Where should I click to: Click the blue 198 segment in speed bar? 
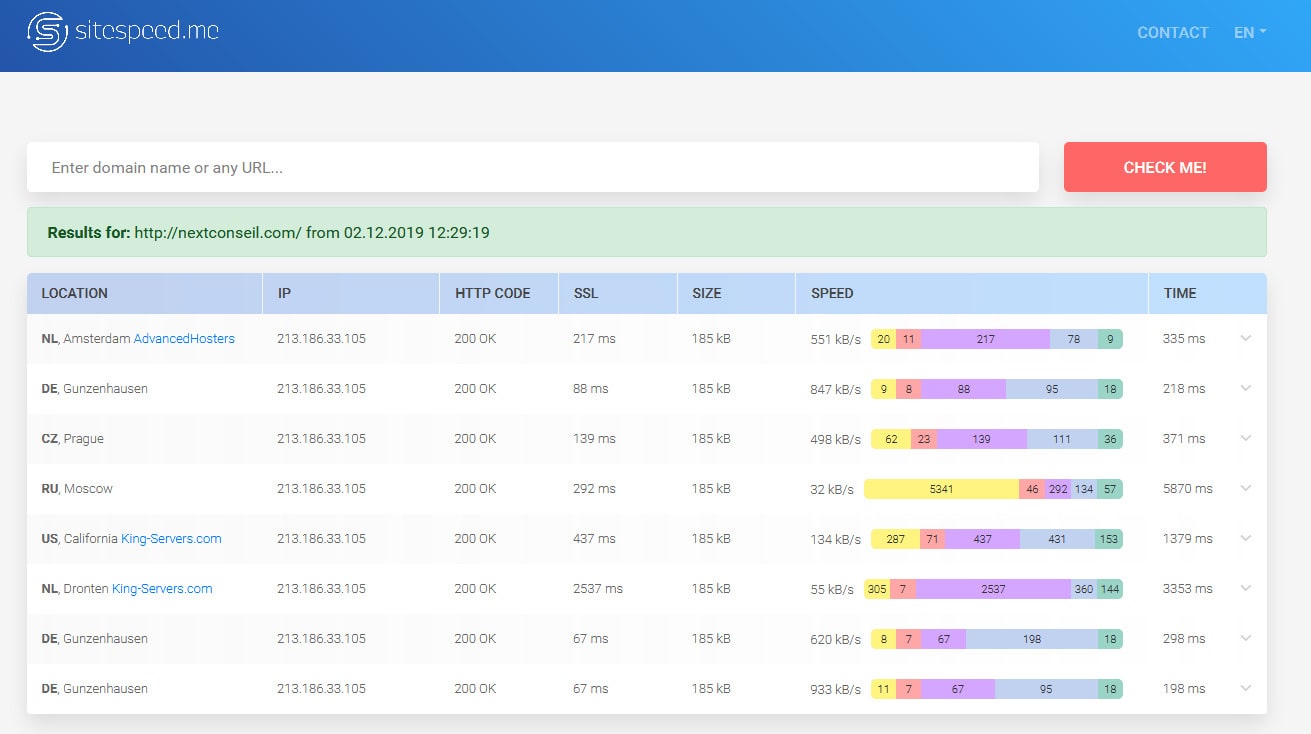click(1032, 639)
